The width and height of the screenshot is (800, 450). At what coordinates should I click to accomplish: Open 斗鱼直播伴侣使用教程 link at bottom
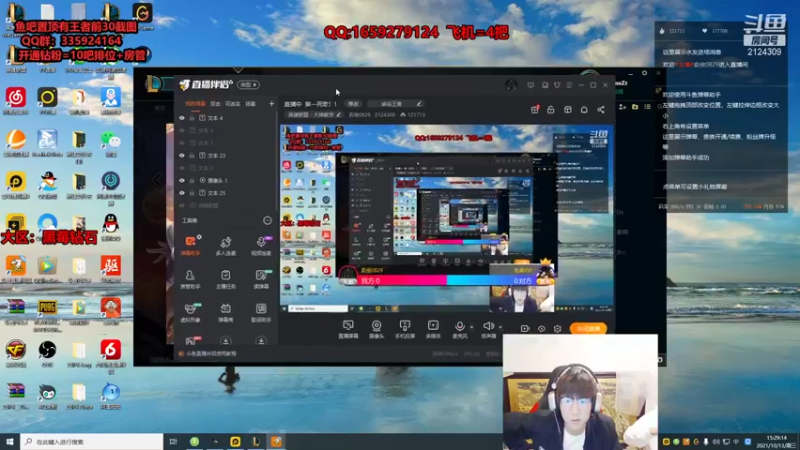211,354
